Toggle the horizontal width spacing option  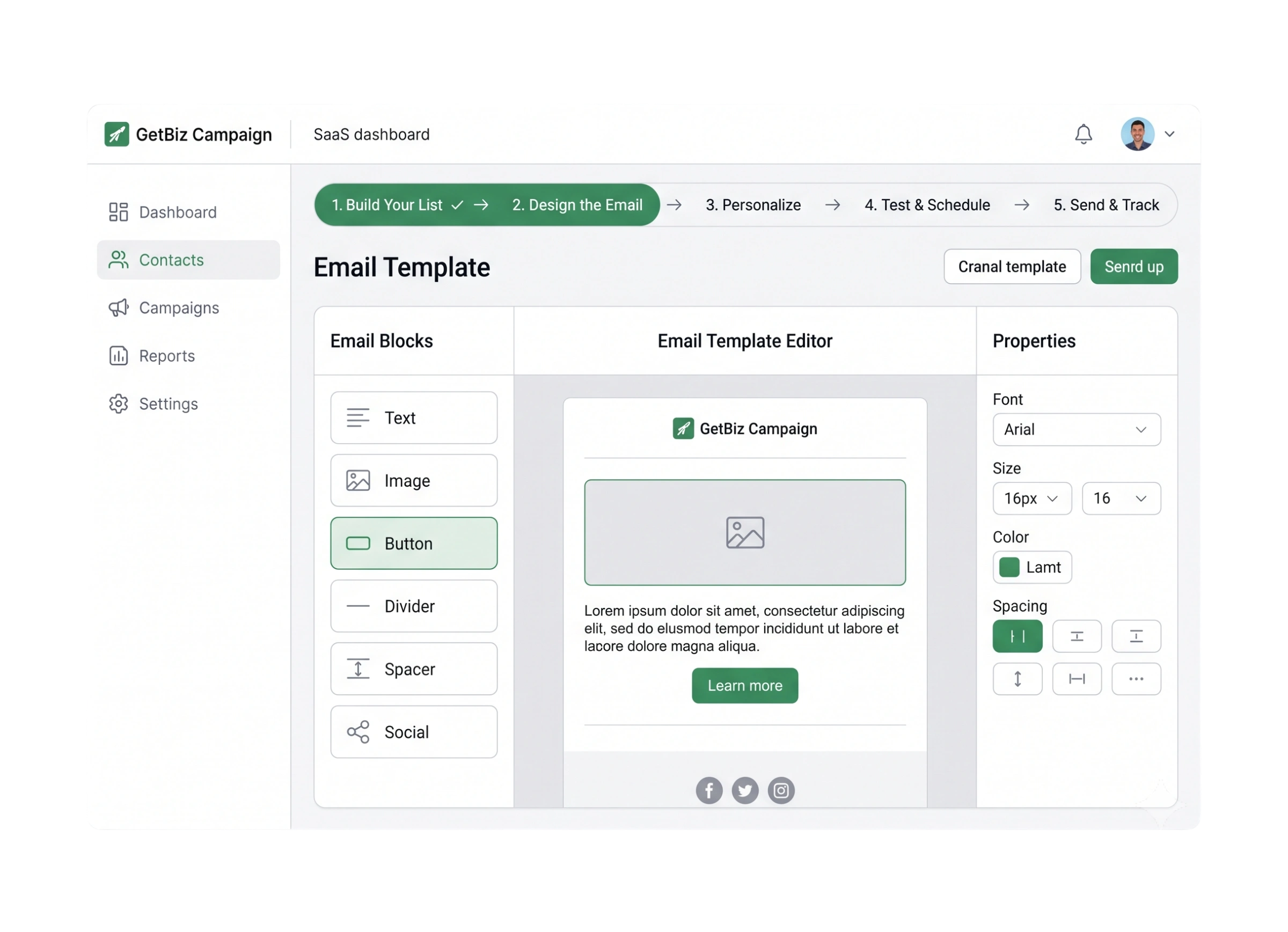click(x=1077, y=679)
